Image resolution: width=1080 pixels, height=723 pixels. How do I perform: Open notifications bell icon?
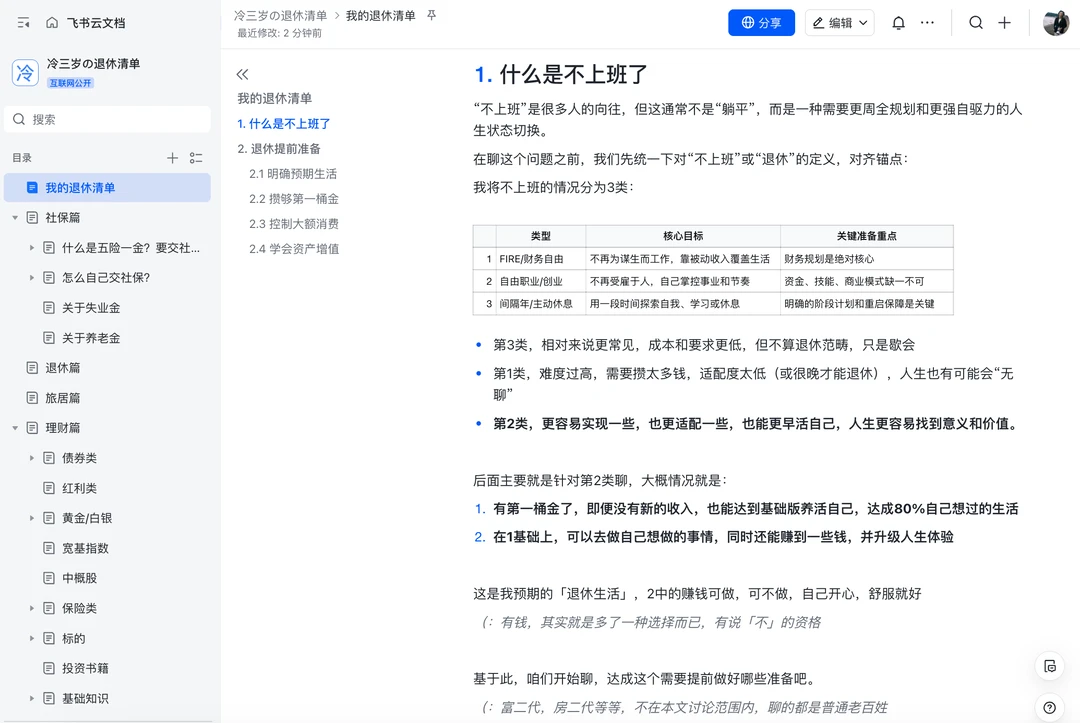(898, 23)
